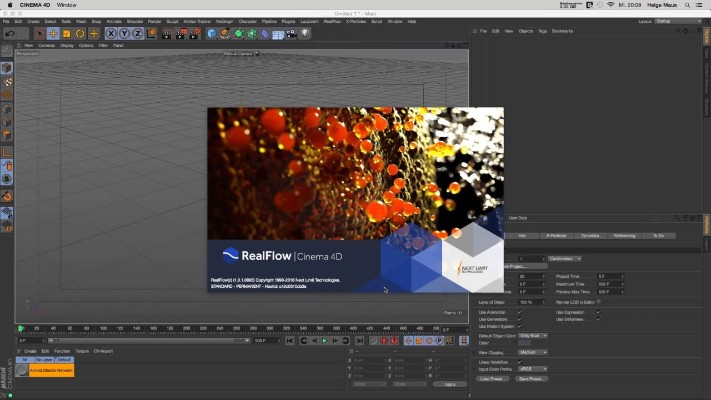Image resolution: width=711 pixels, height=400 pixels.
Task: Click the Undo arrow in the toolbar
Action: click(10, 34)
